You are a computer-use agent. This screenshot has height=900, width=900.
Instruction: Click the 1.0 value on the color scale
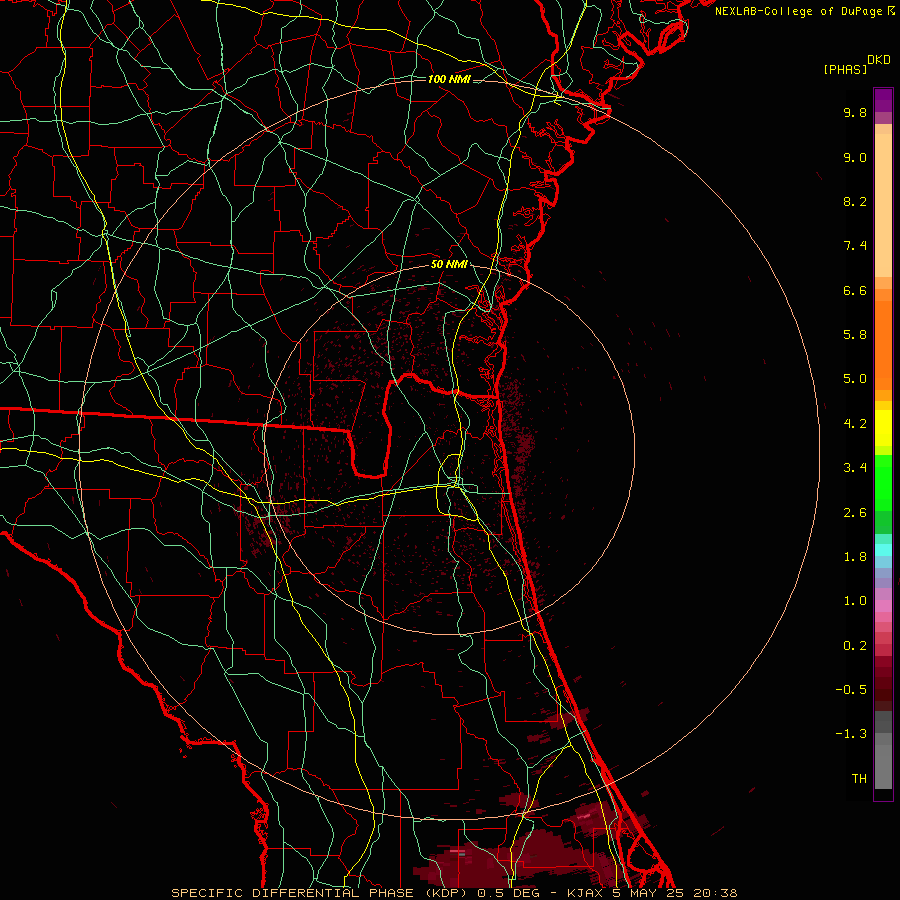(855, 600)
